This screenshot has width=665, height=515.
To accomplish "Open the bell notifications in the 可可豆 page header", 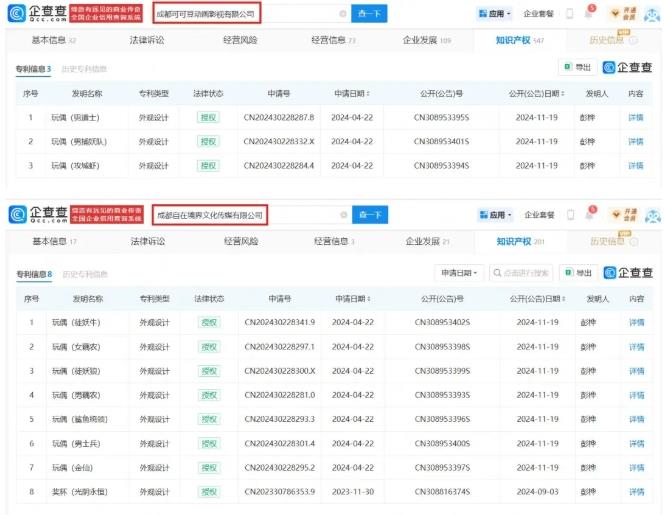I will pyautogui.click(x=589, y=14).
